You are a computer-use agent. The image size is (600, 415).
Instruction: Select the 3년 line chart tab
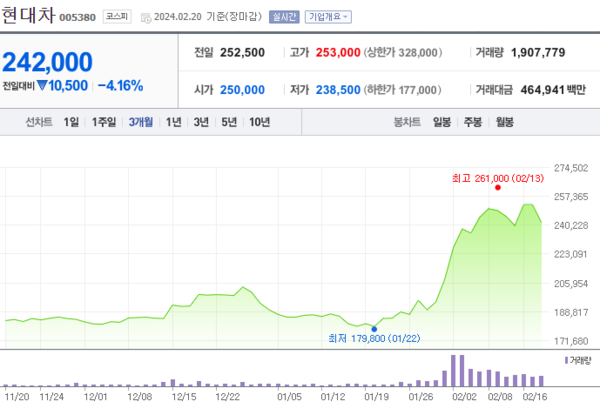click(x=201, y=122)
